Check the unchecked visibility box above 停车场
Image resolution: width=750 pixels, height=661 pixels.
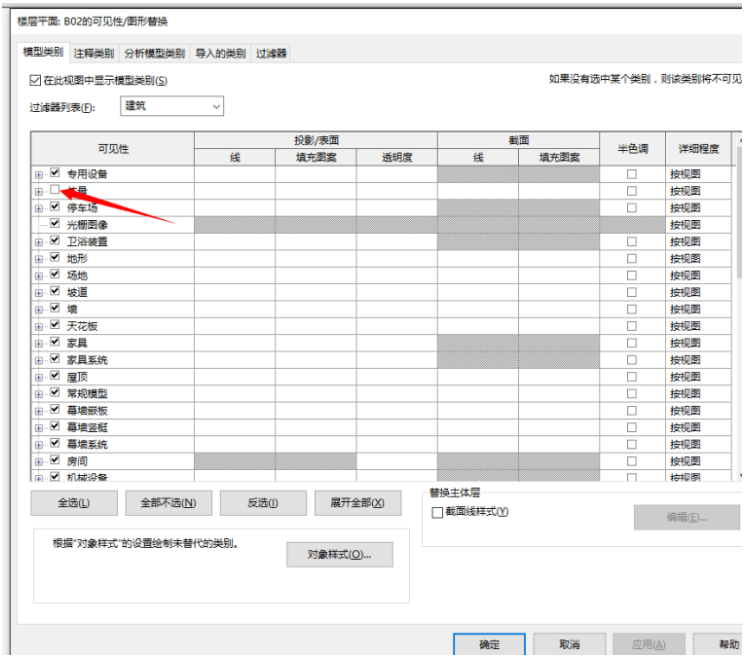pyautogui.click(x=55, y=190)
